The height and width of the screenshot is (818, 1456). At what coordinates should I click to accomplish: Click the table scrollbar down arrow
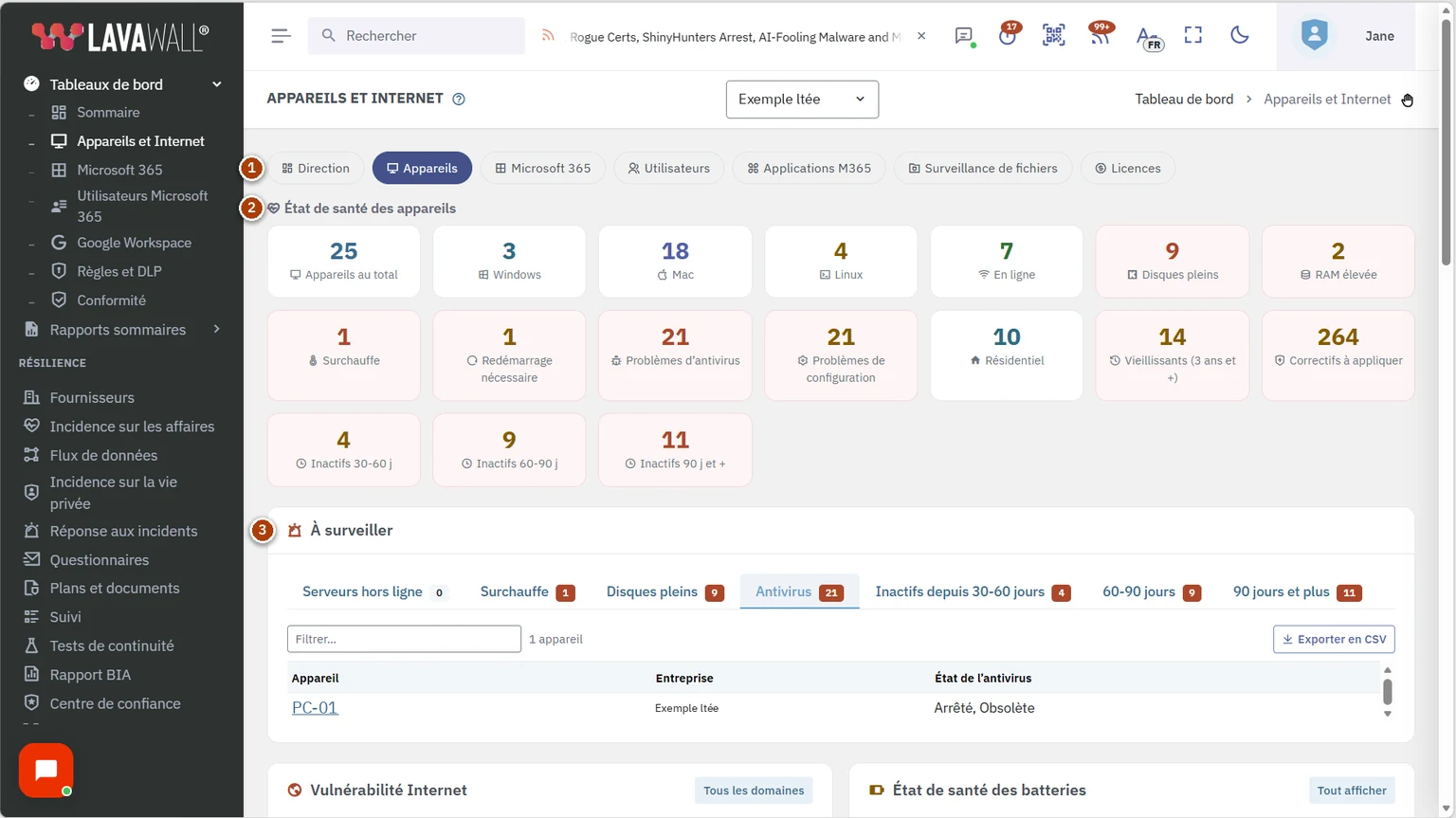click(x=1388, y=714)
